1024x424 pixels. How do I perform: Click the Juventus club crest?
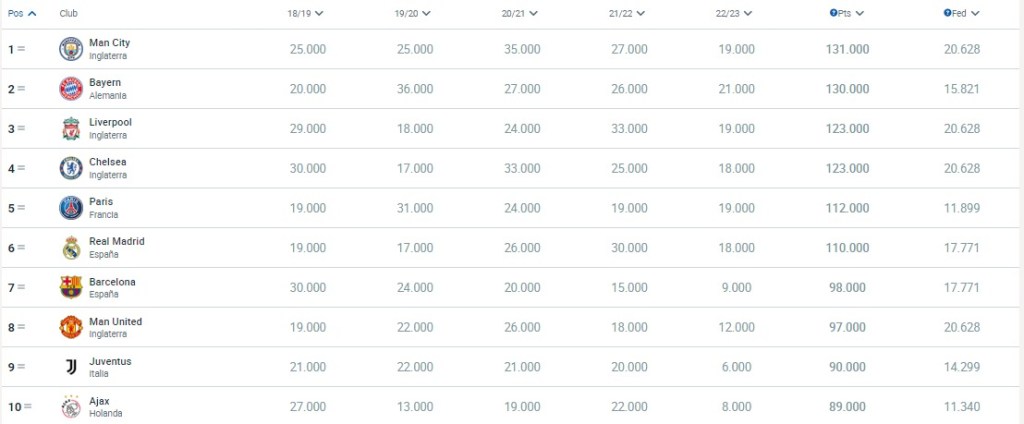point(70,367)
